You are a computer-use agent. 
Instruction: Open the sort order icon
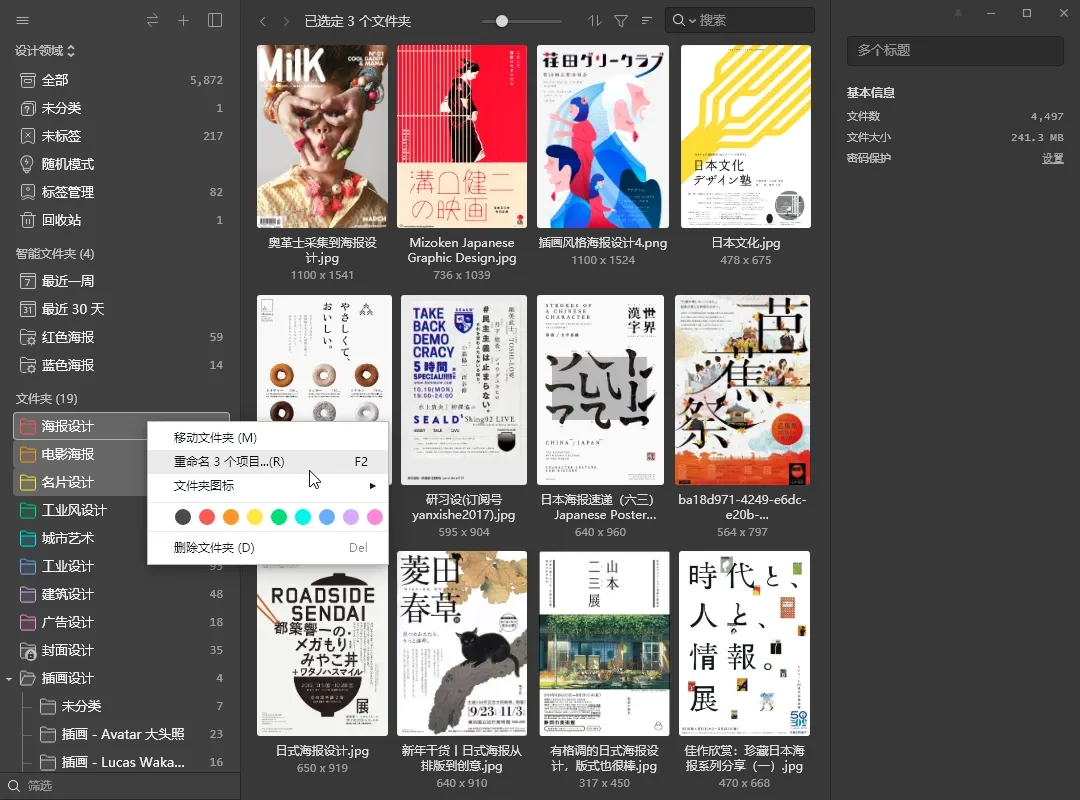(595, 21)
